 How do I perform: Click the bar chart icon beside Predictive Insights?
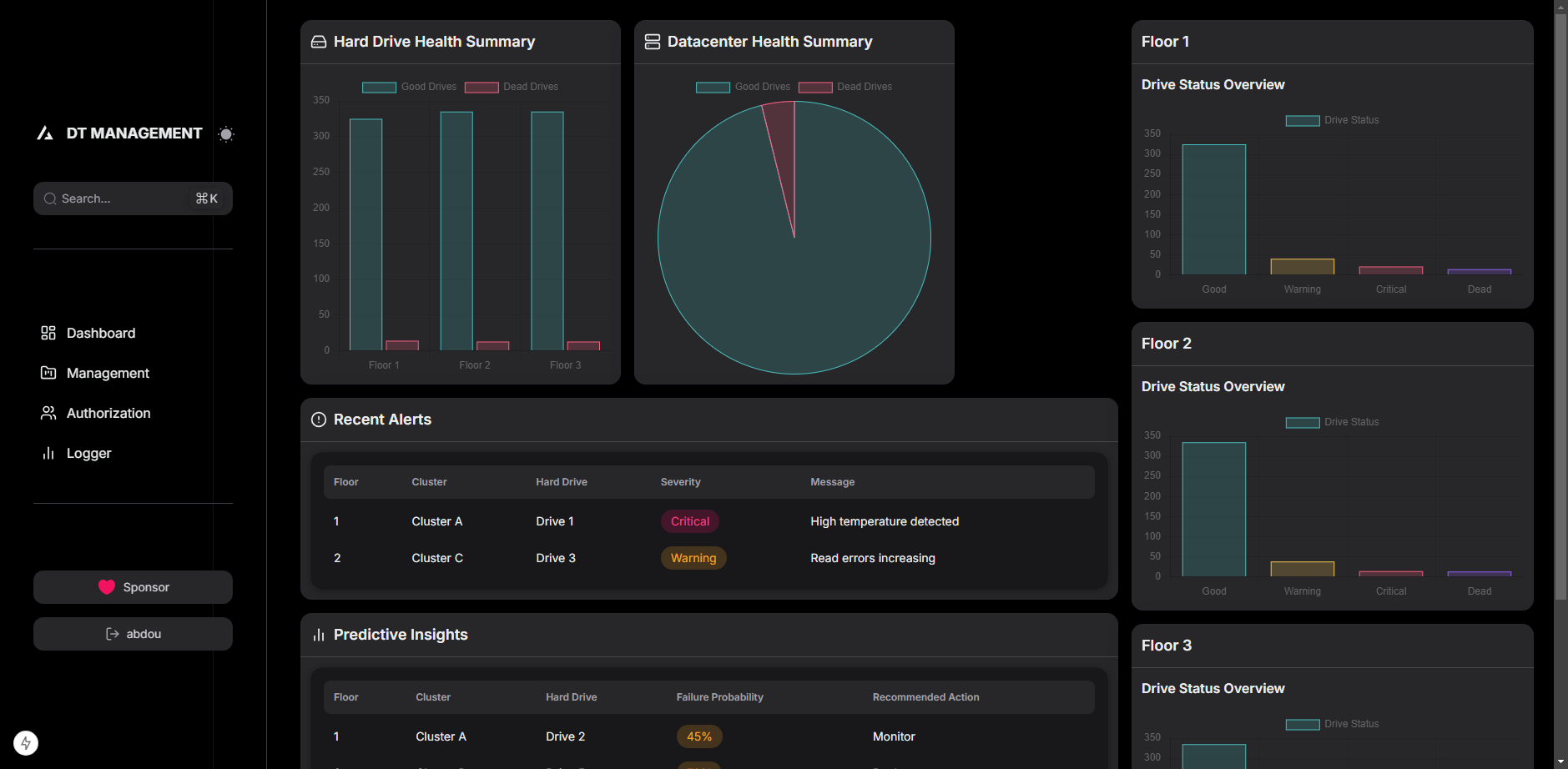pyautogui.click(x=318, y=635)
